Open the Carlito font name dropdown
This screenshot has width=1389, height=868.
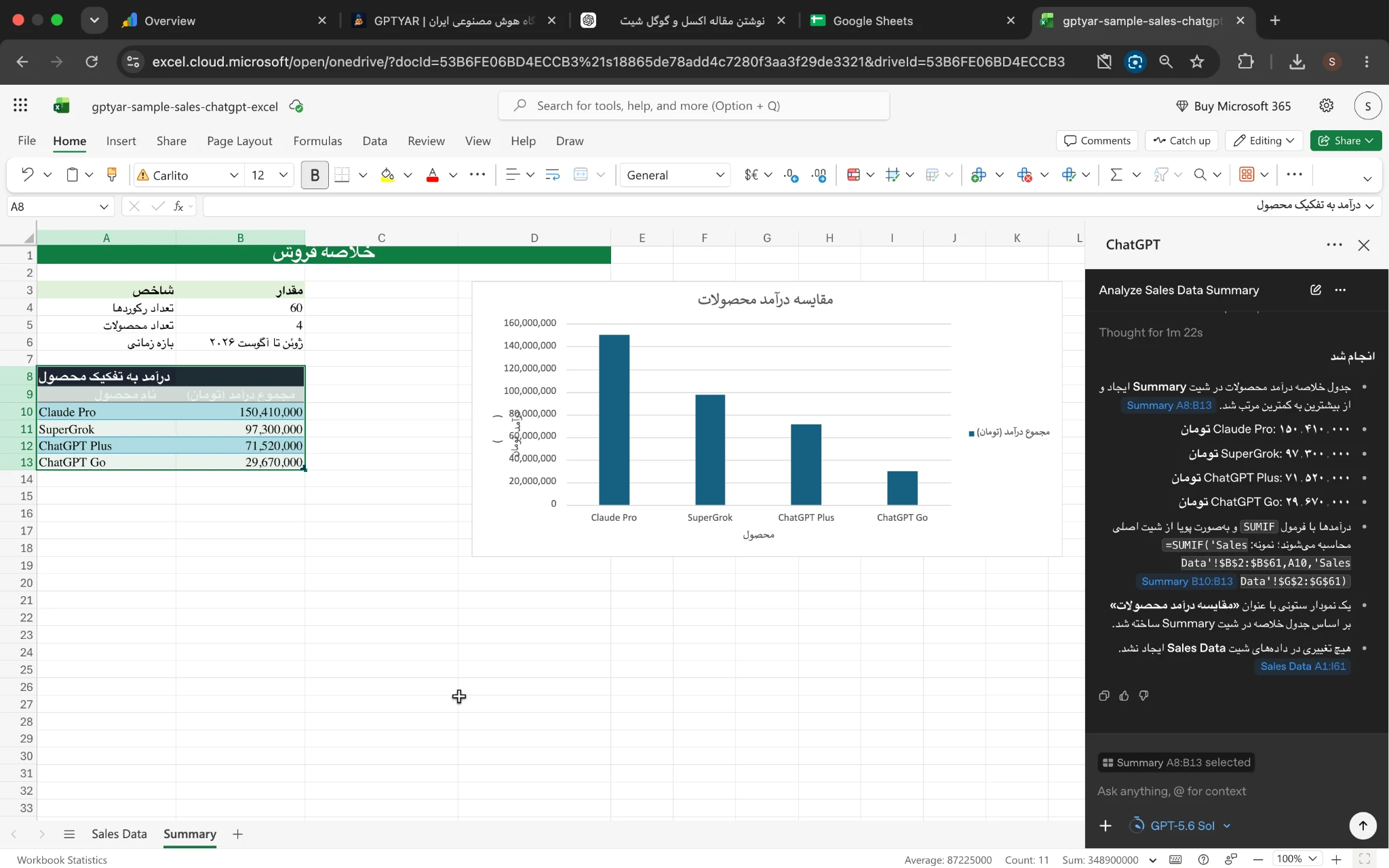pyautogui.click(x=234, y=175)
